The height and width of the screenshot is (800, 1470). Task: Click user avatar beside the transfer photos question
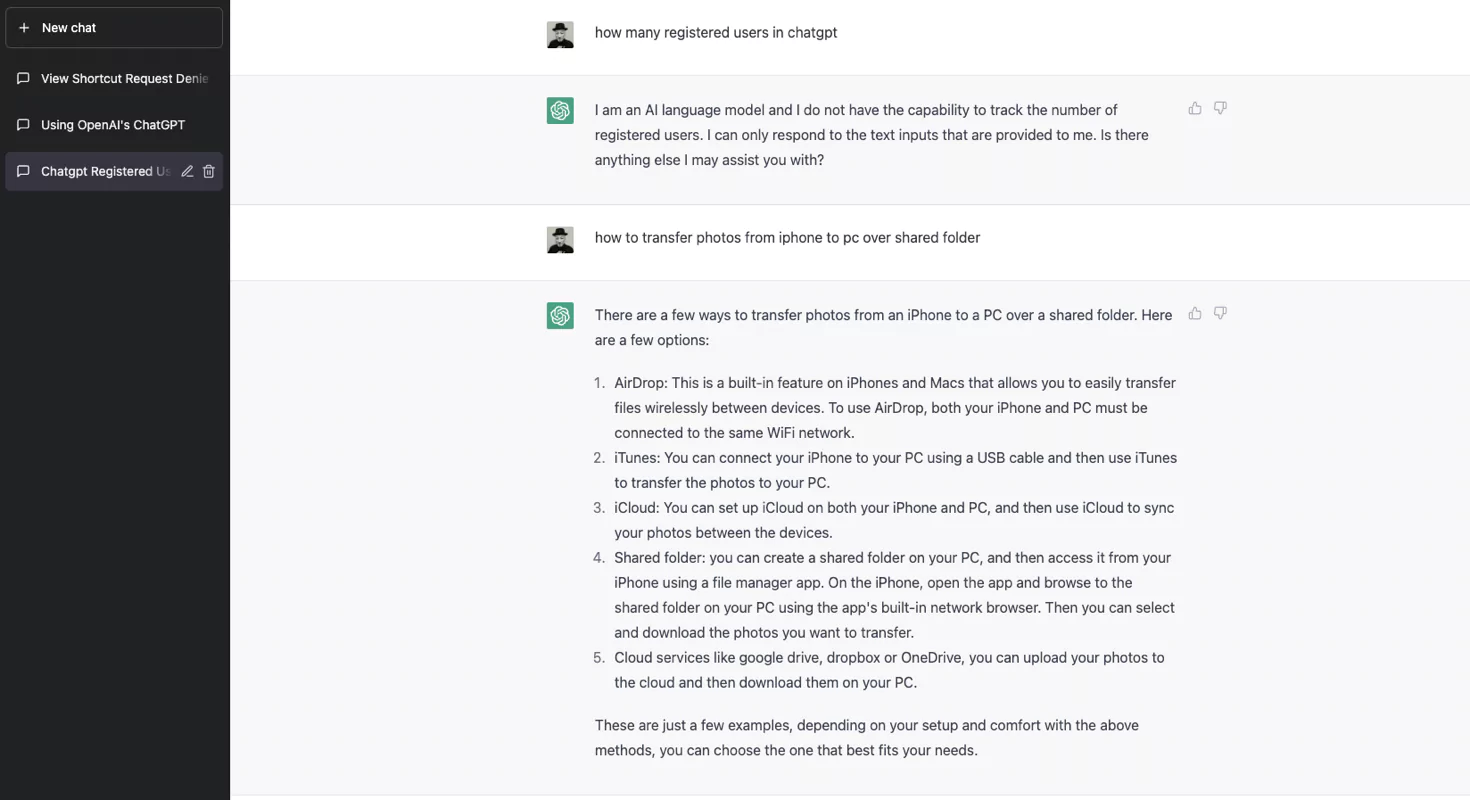tap(560, 239)
